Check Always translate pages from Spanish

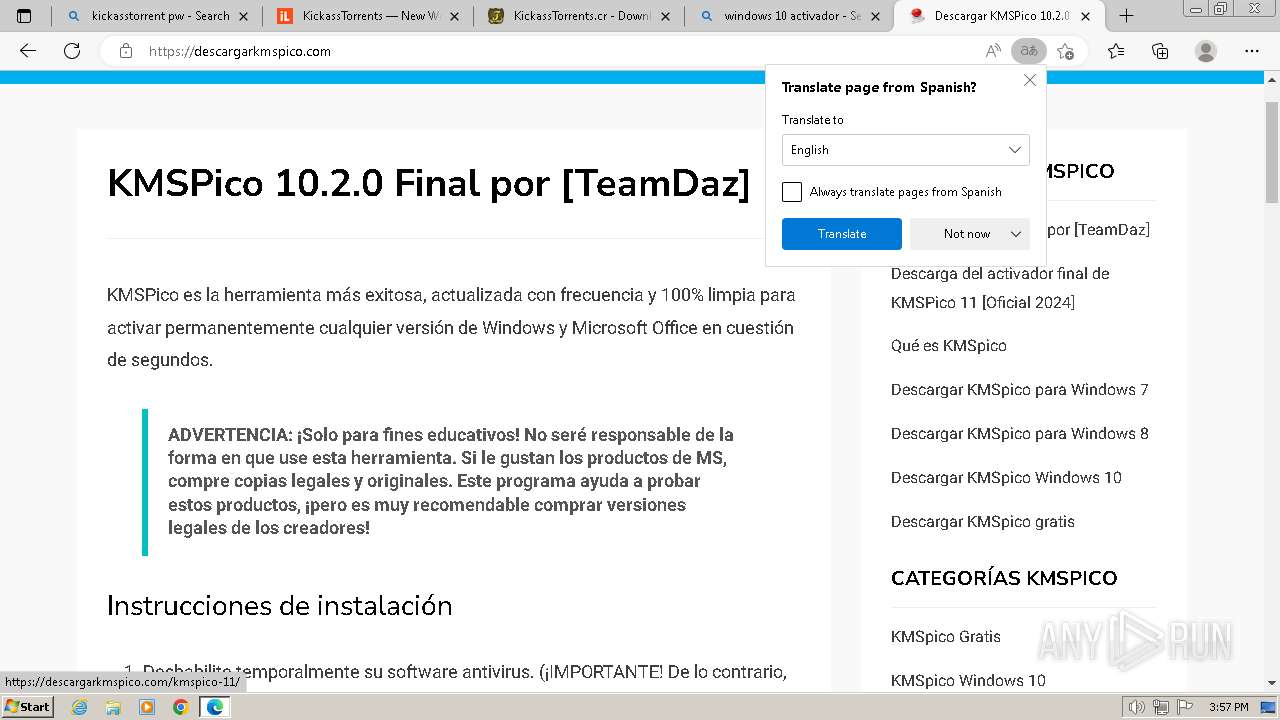click(x=792, y=192)
